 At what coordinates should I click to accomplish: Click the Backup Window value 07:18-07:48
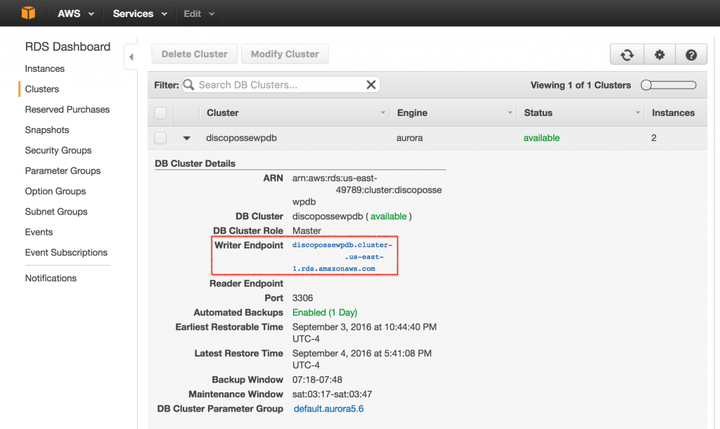point(317,380)
